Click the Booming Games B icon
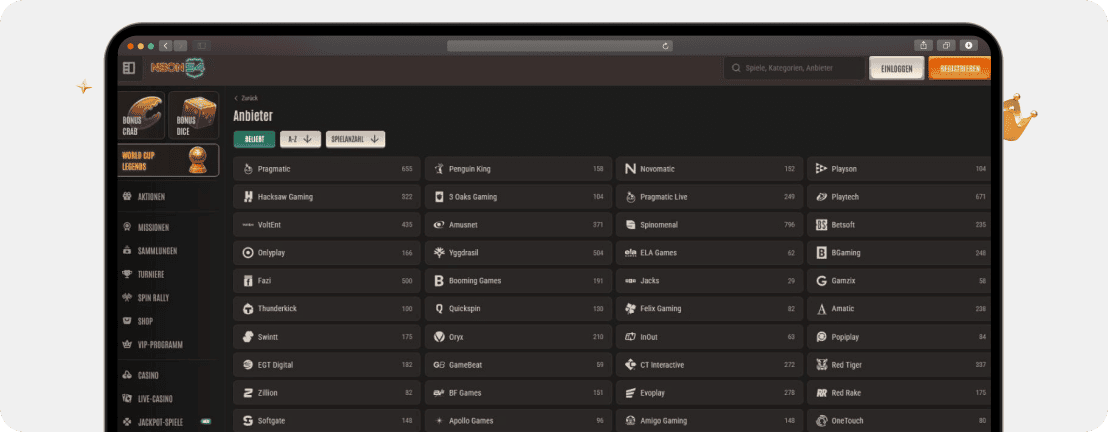This screenshot has height=432, width=1108. tap(439, 281)
